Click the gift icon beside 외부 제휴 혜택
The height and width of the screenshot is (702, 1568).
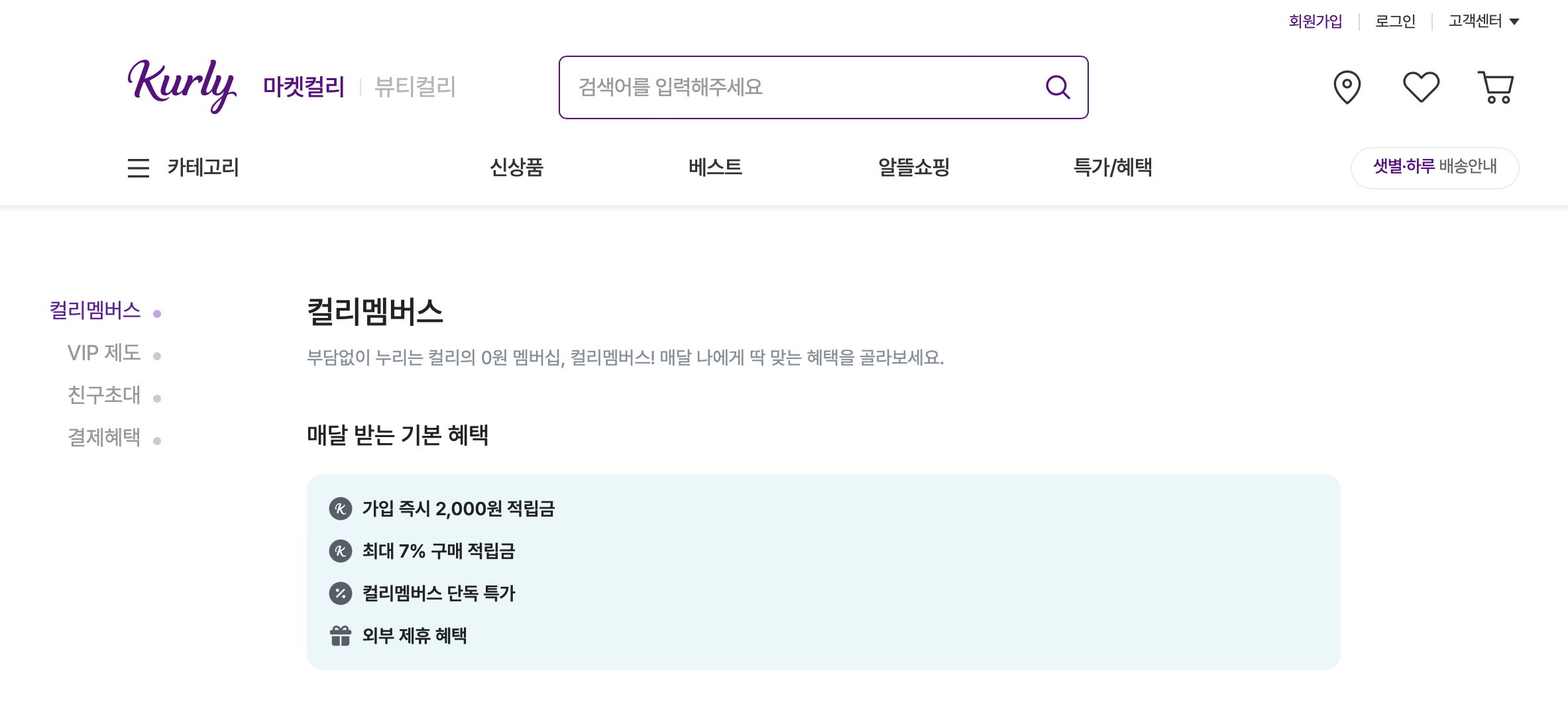340,636
